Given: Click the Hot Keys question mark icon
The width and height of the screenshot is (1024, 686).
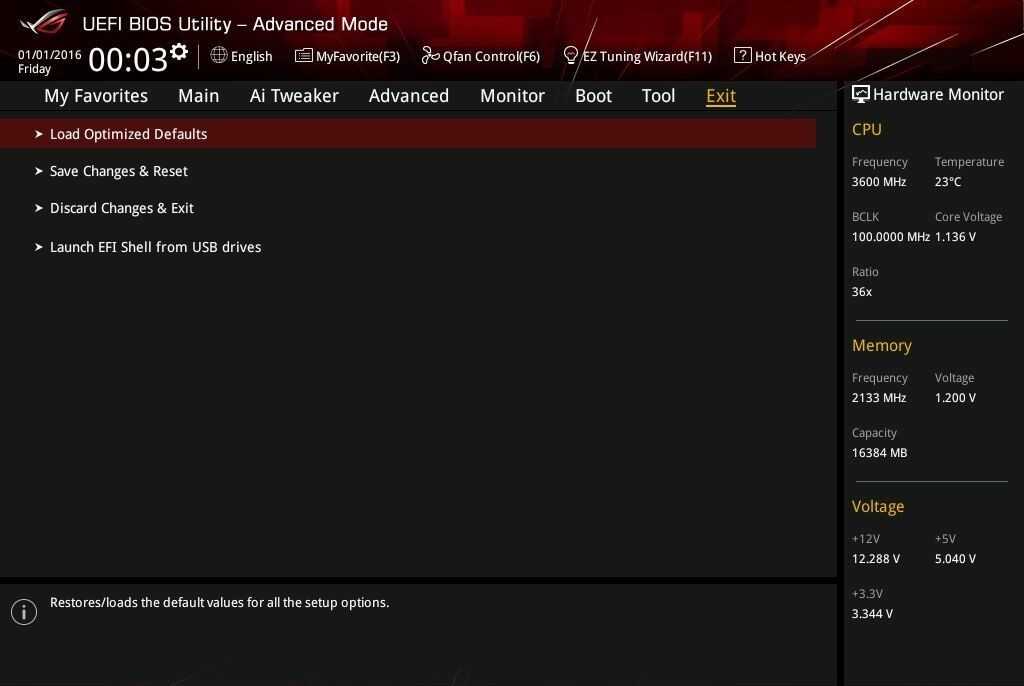Looking at the screenshot, I should click(x=742, y=55).
